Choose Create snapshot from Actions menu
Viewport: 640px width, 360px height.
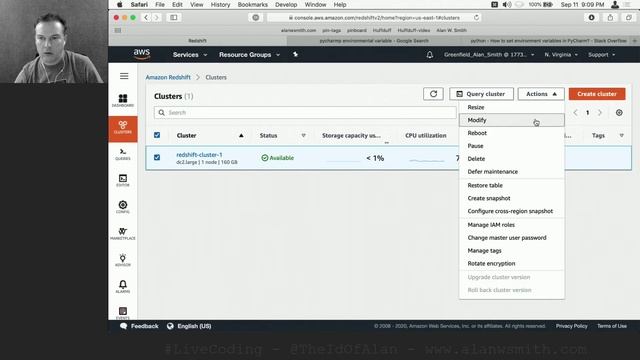pyautogui.click(x=512, y=198)
